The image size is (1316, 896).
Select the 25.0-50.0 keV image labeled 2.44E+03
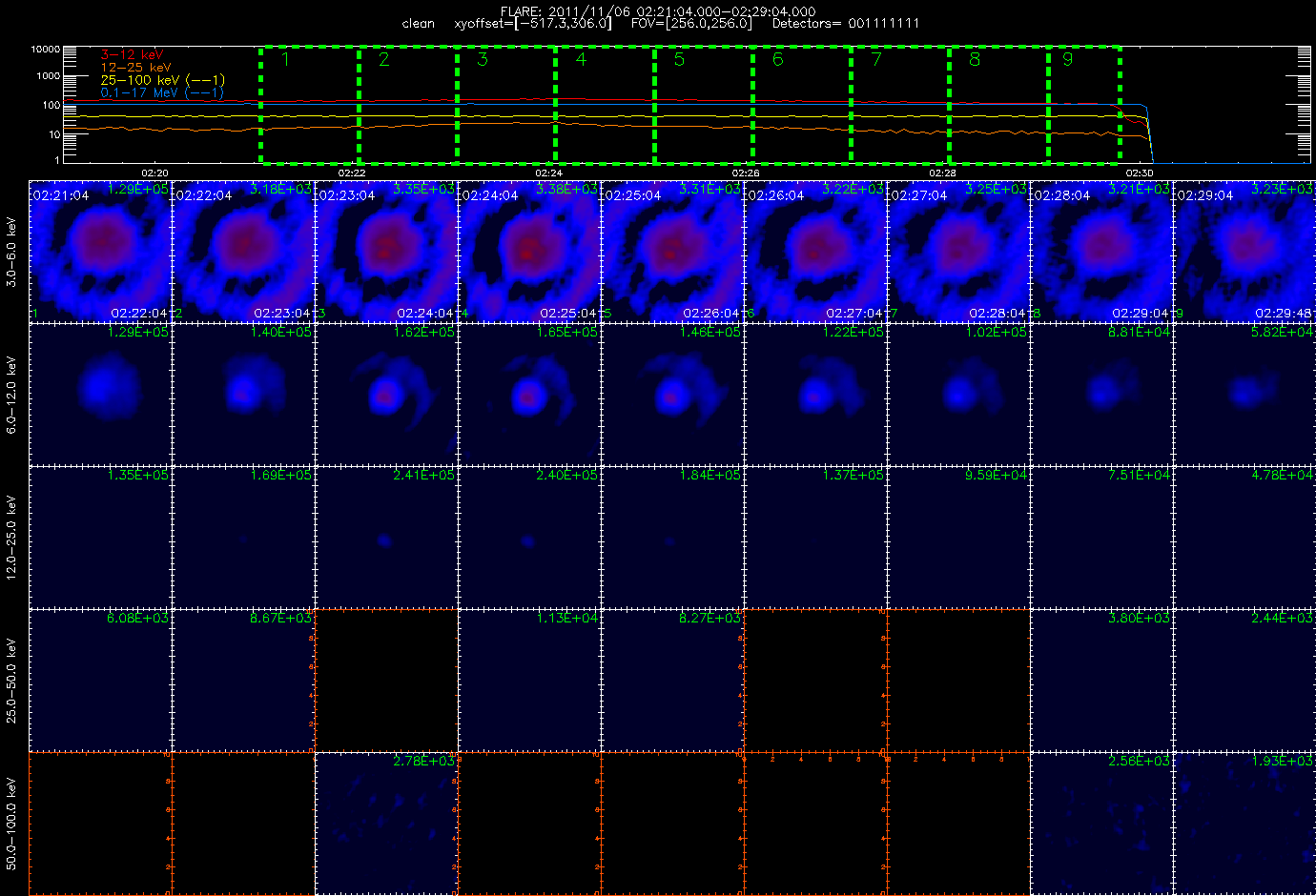point(1244,680)
